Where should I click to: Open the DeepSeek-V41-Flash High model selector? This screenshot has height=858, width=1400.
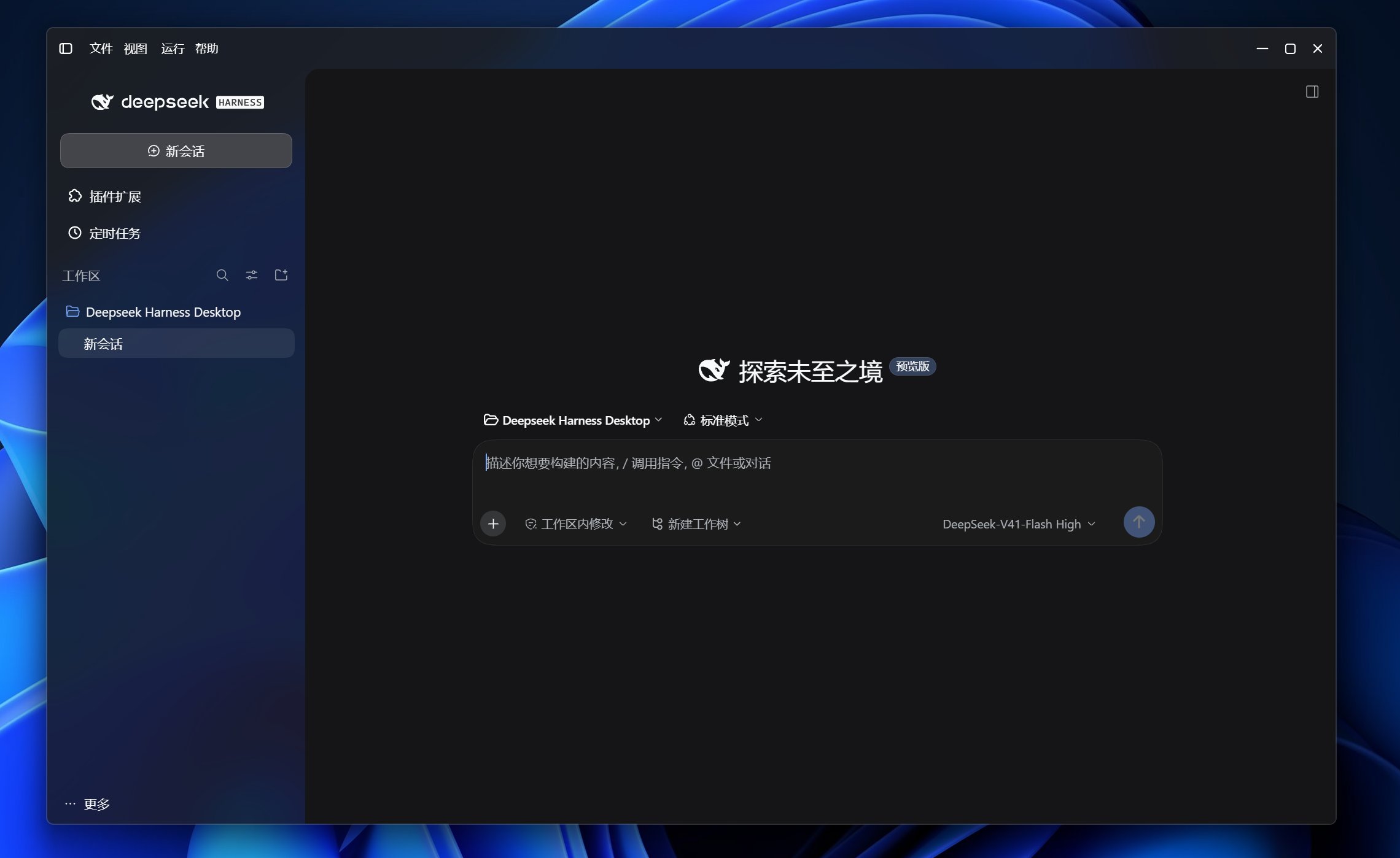click(x=1019, y=524)
